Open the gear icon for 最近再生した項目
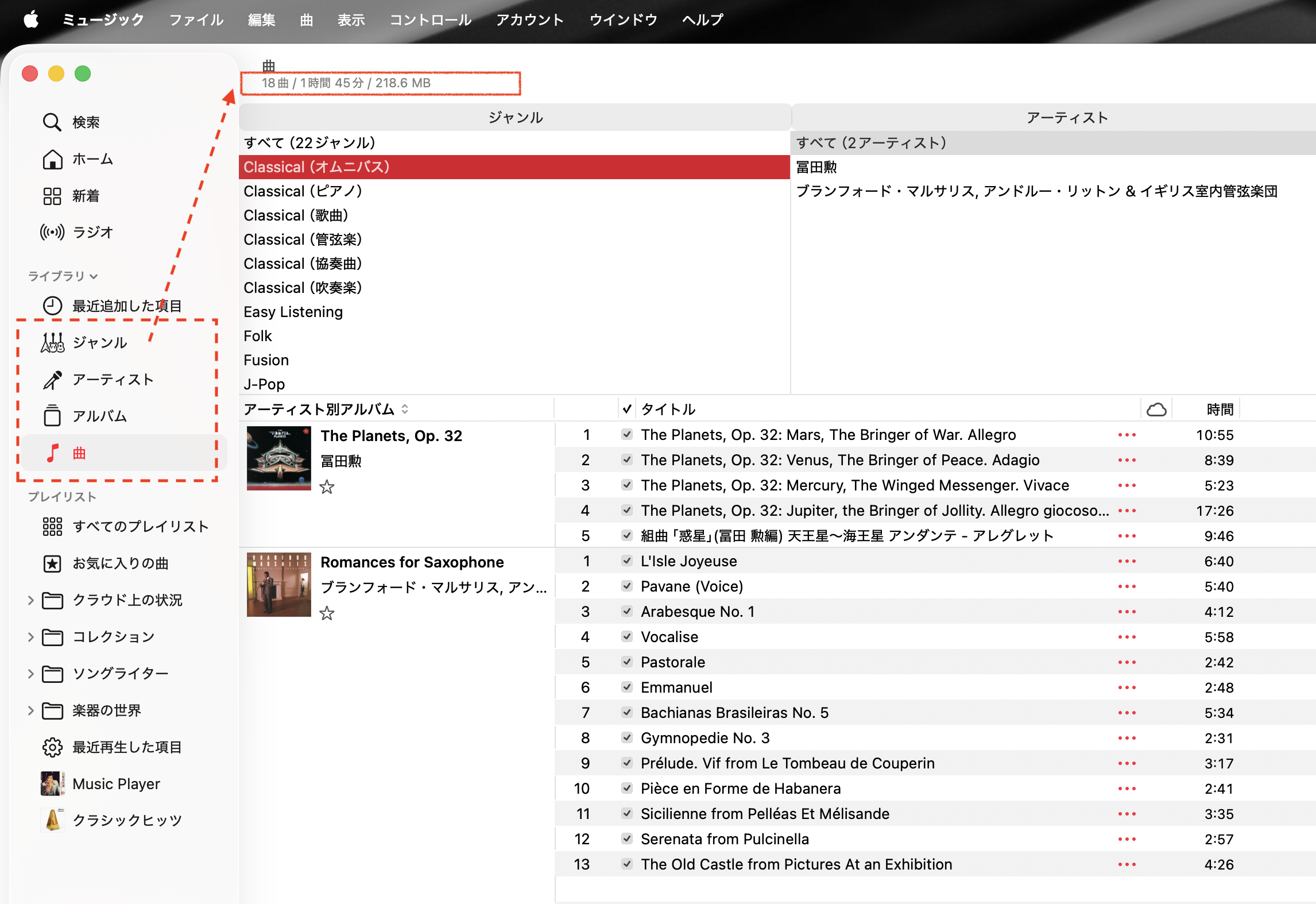Viewport: 1316px width, 904px height. tap(52, 747)
